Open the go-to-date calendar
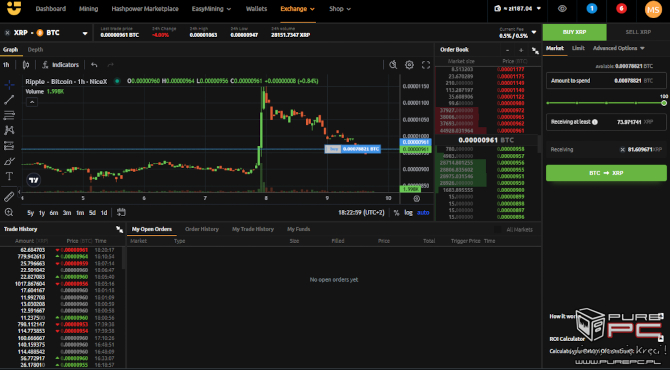 pyautogui.click(x=121, y=212)
